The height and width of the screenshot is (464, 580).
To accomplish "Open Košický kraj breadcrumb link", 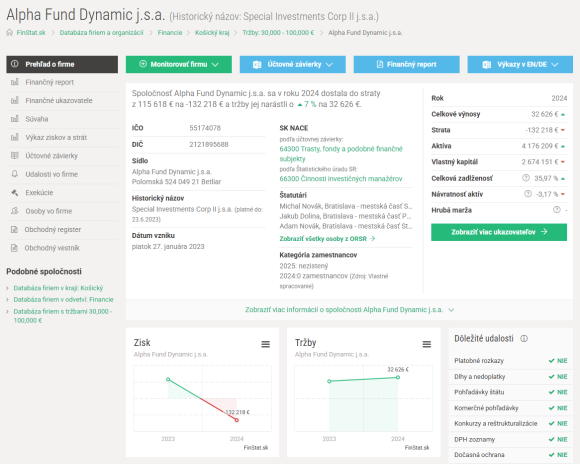I will pos(212,33).
